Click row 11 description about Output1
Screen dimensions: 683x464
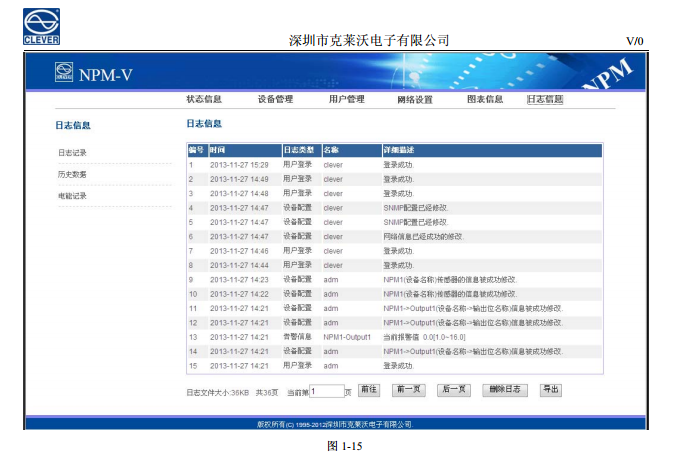pyautogui.click(x=473, y=308)
